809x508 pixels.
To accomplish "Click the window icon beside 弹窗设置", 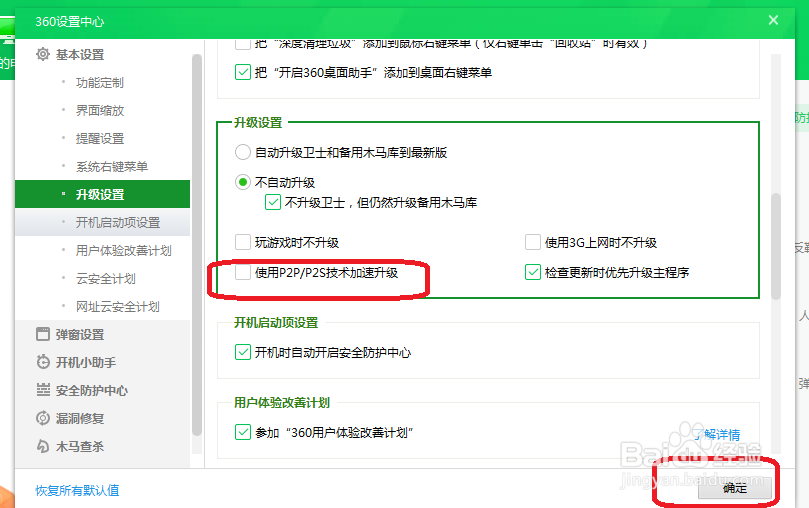I will pos(43,334).
